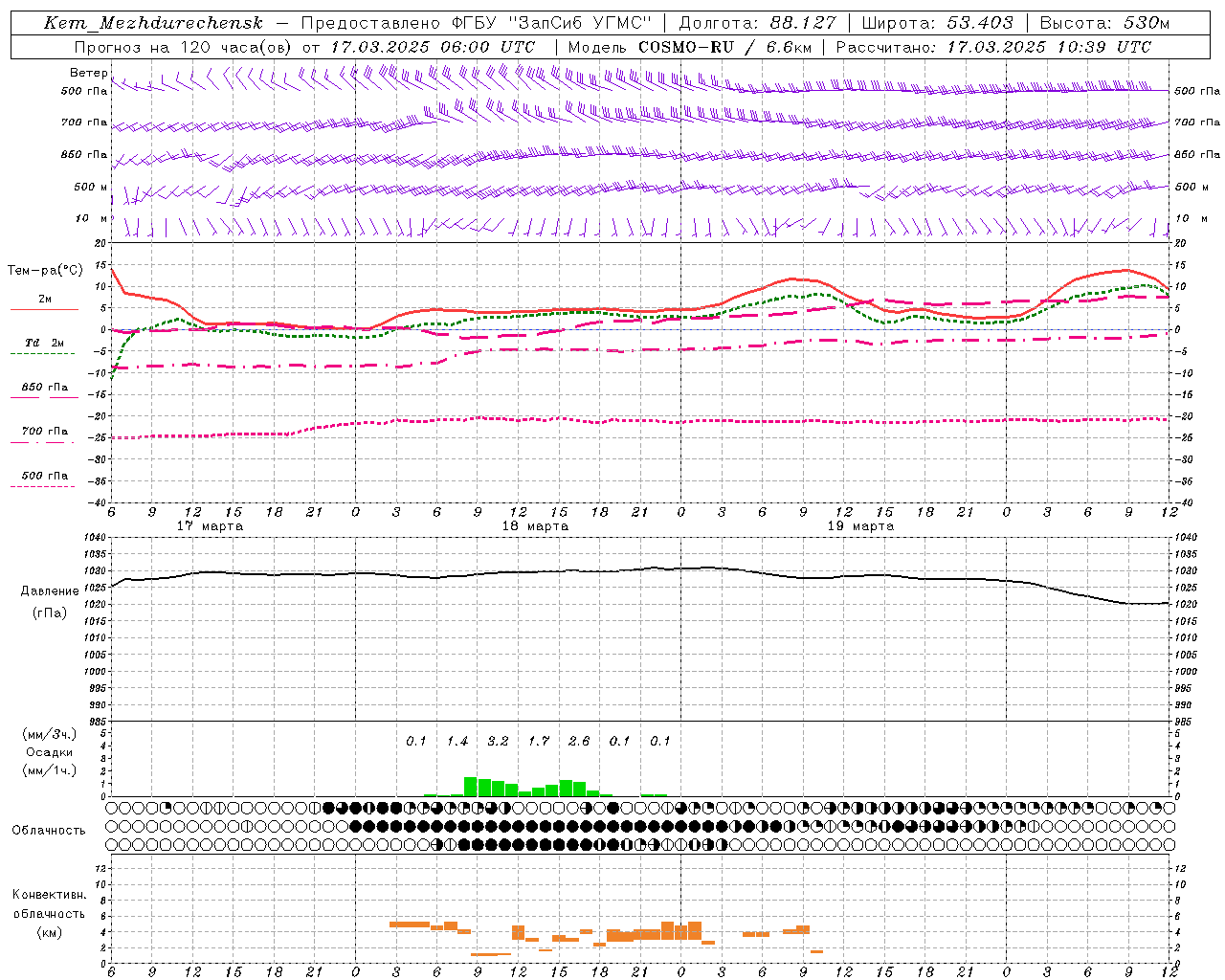Screen dimensions: 1225x980
Task: Click the Ветер panel label
Action: (89, 73)
